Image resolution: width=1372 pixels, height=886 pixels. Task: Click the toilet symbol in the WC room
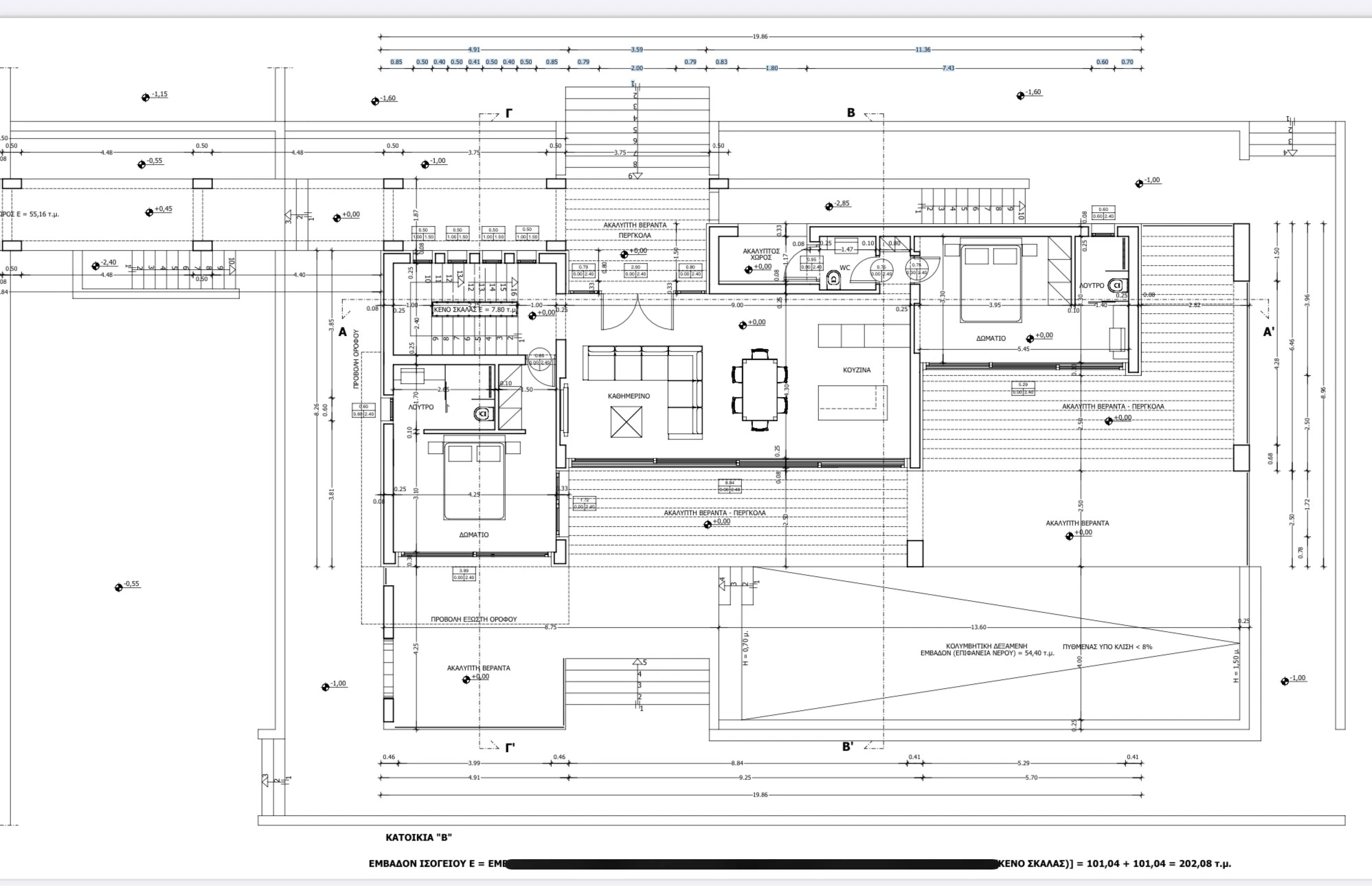(x=833, y=280)
